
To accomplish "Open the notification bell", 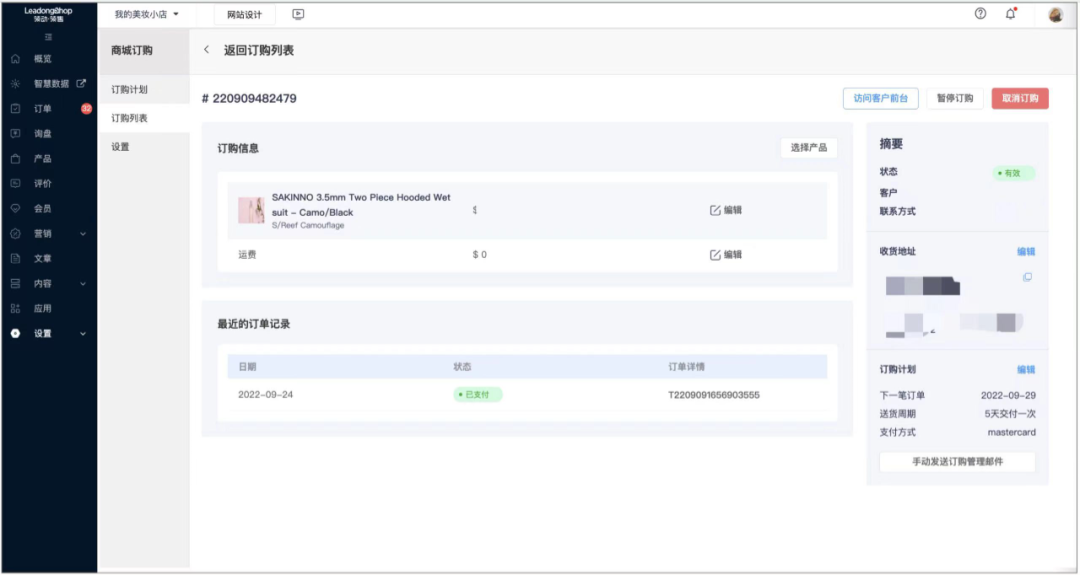I will (1011, 14).
